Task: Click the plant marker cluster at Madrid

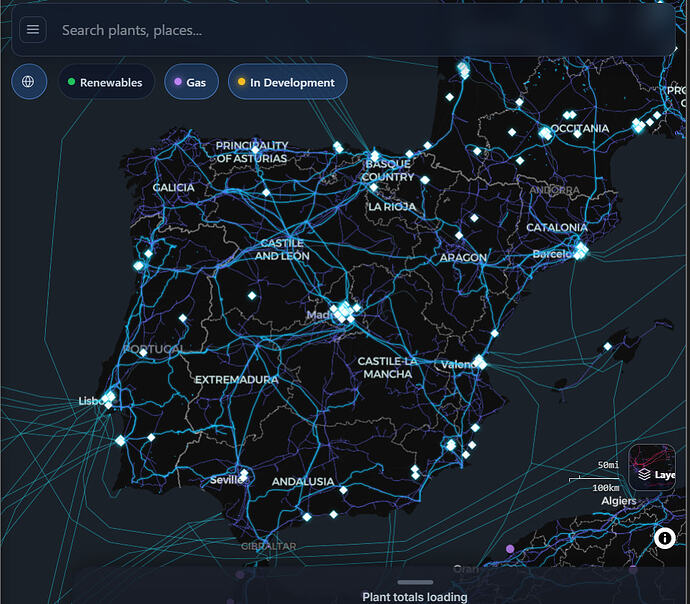Action: pyautogui.click(x=343, y=312)
